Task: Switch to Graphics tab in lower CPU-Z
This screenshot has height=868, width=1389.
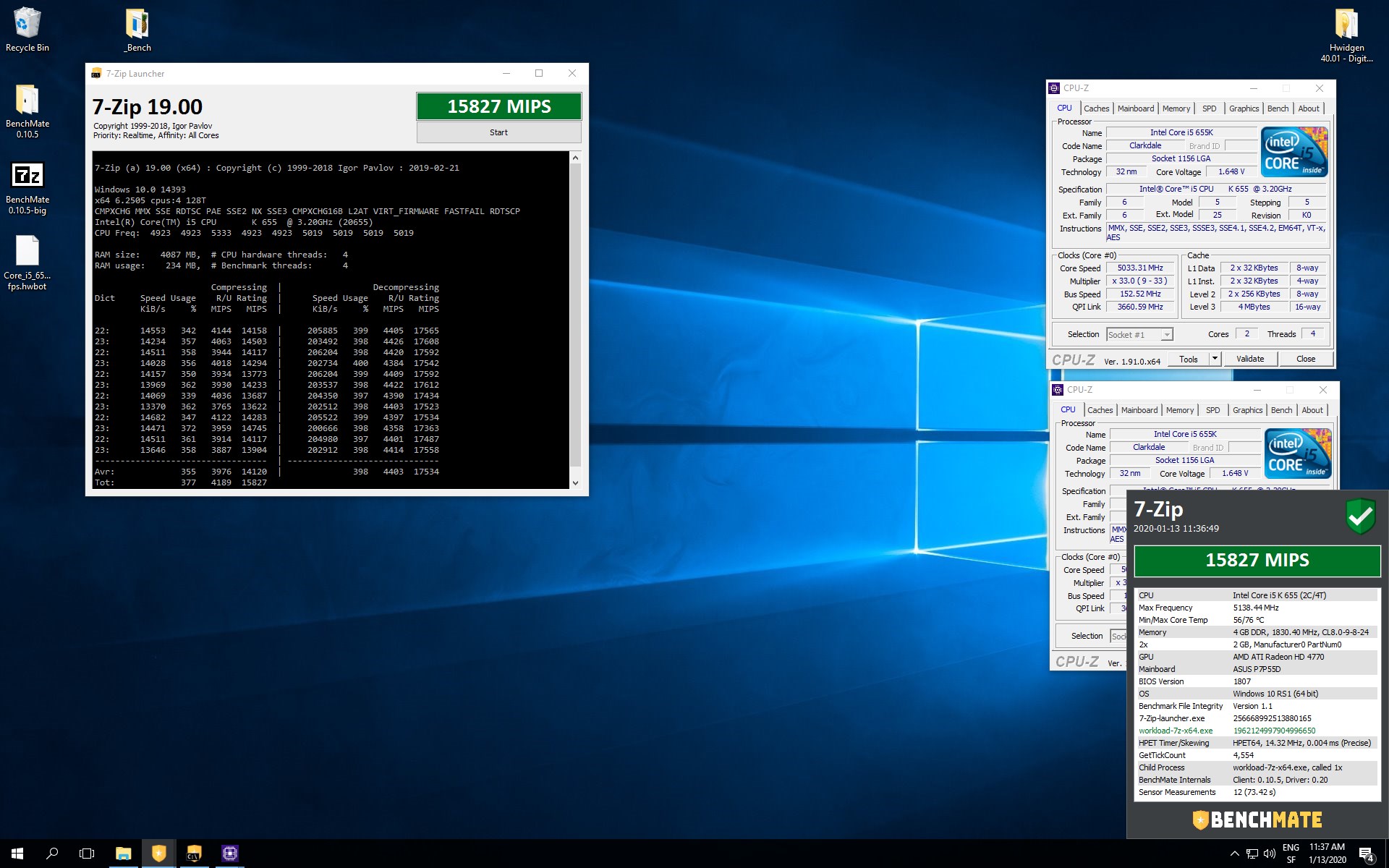Action: (1247, 410)
